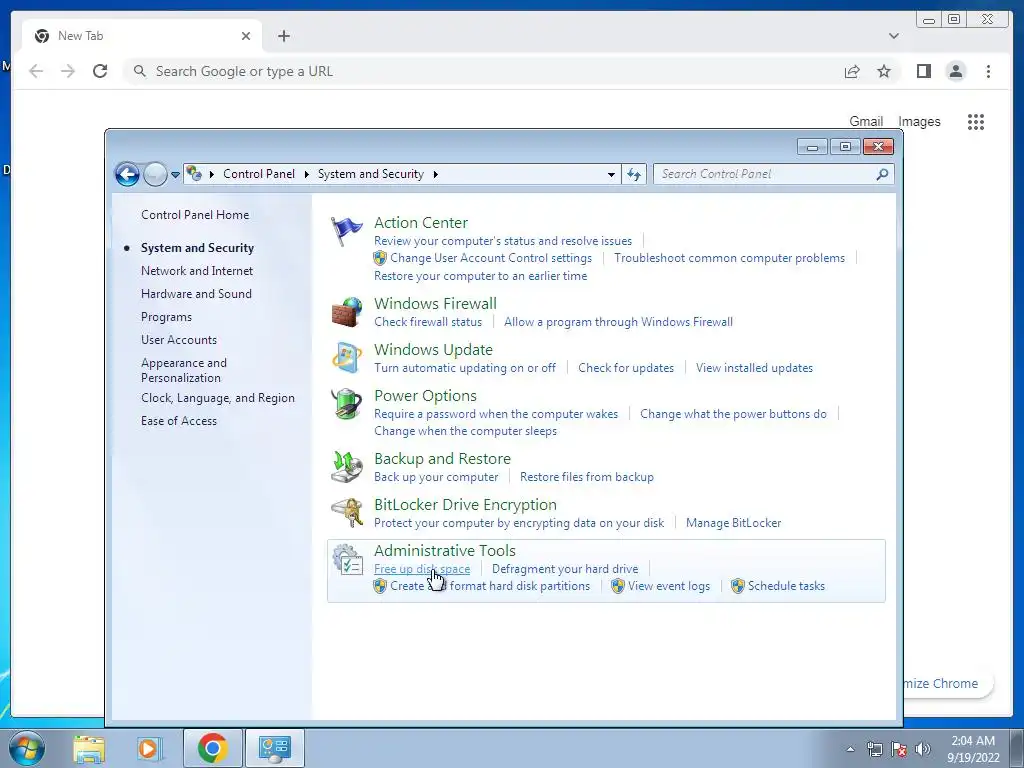
Task: Click Check firewall status link
Action: pos(428,322)
